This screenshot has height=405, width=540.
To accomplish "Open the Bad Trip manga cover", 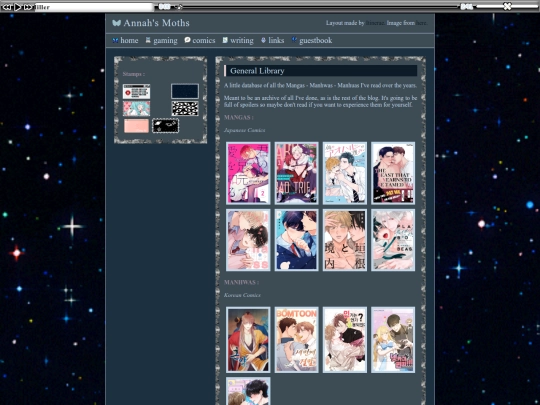I will point(297,173).
